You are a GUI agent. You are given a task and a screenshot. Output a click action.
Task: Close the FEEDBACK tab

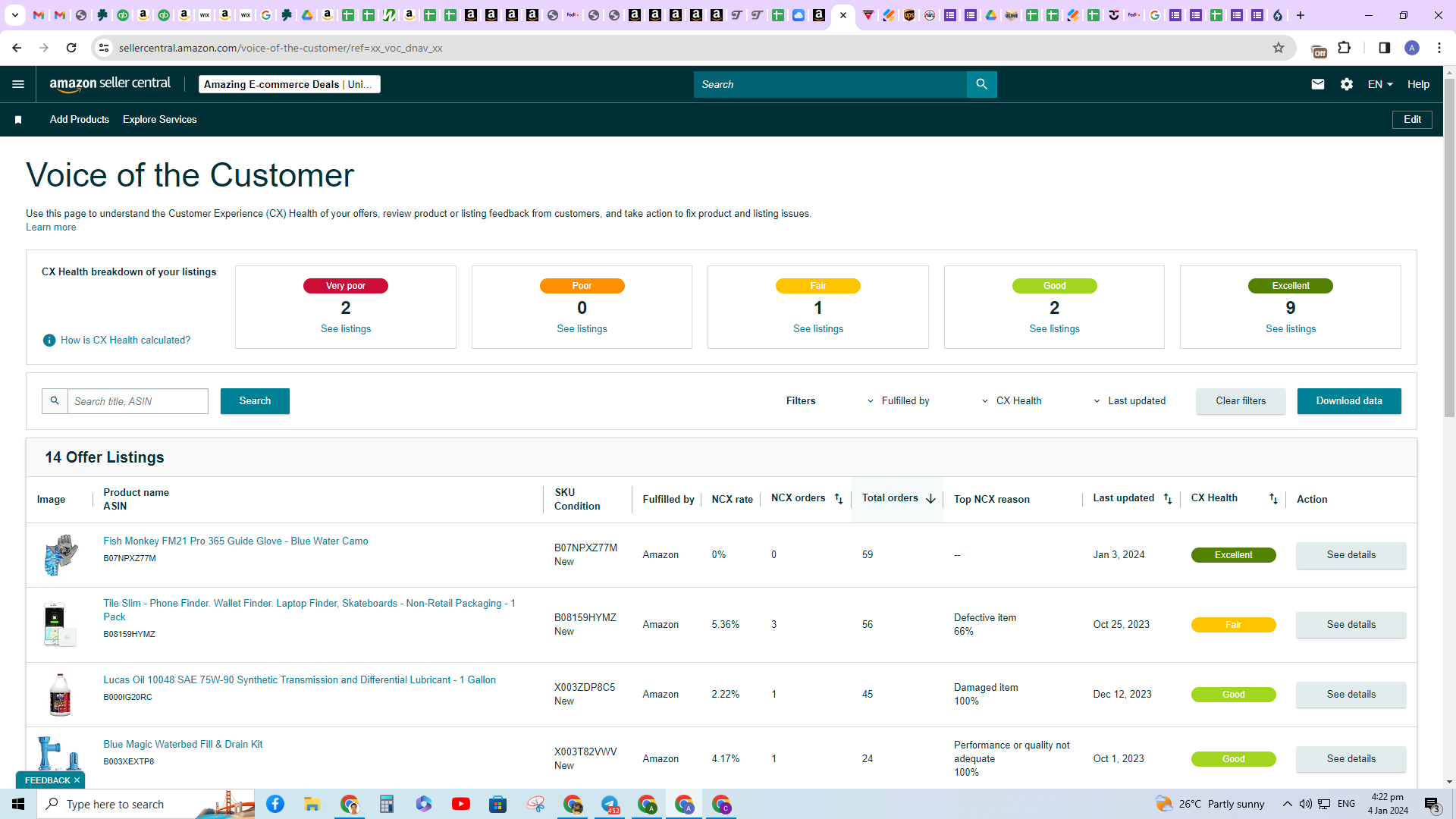77,780
